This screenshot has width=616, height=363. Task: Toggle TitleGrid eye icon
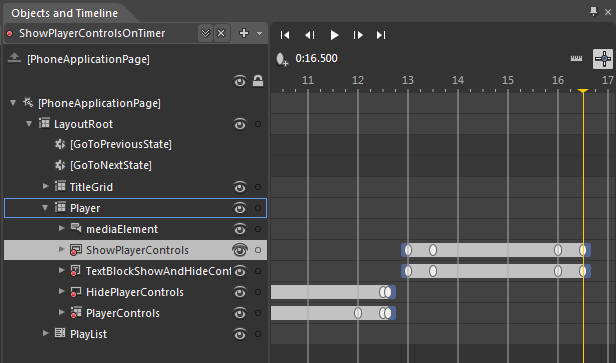[x=240, y=187]
